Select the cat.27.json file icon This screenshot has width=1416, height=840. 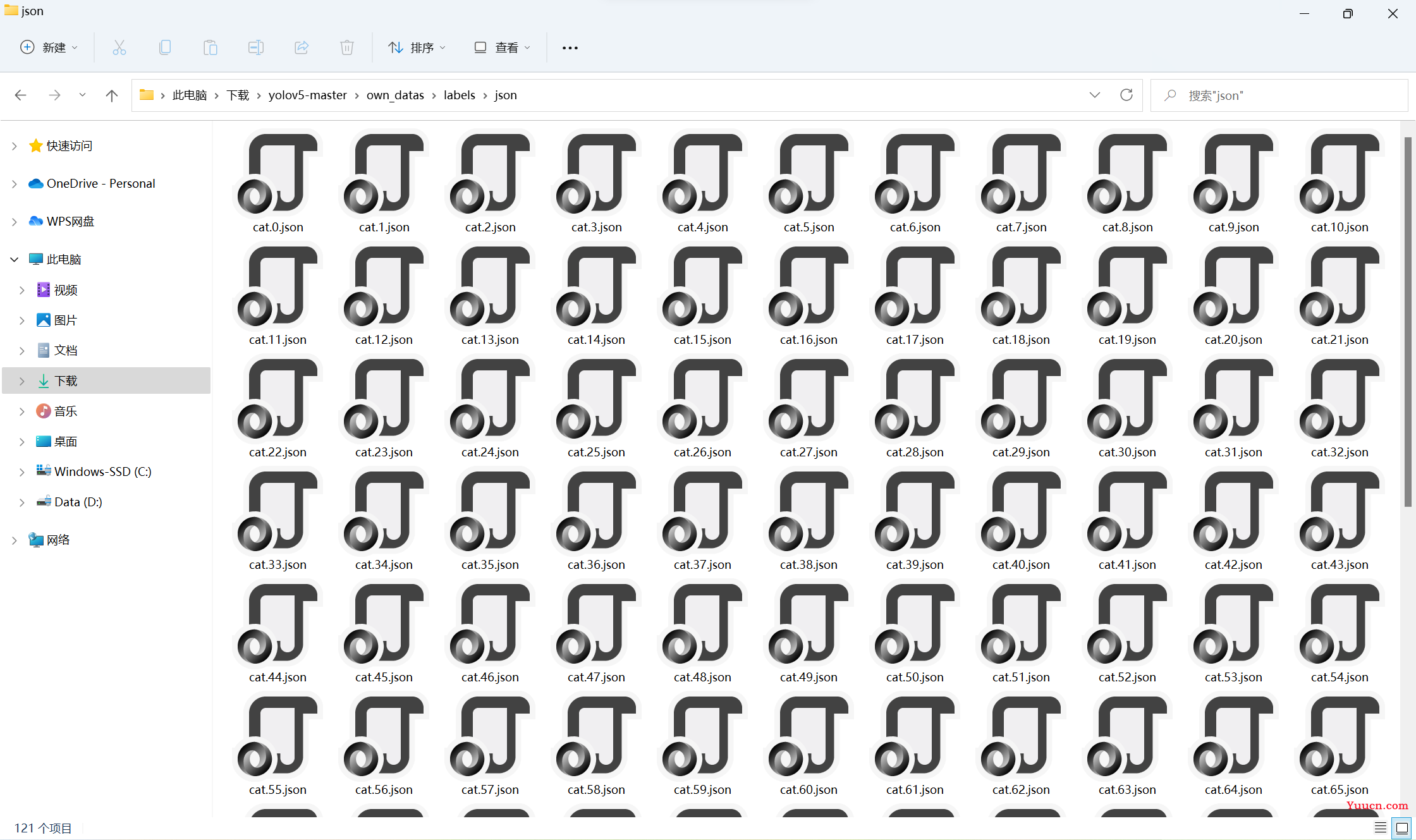point(809,398)
